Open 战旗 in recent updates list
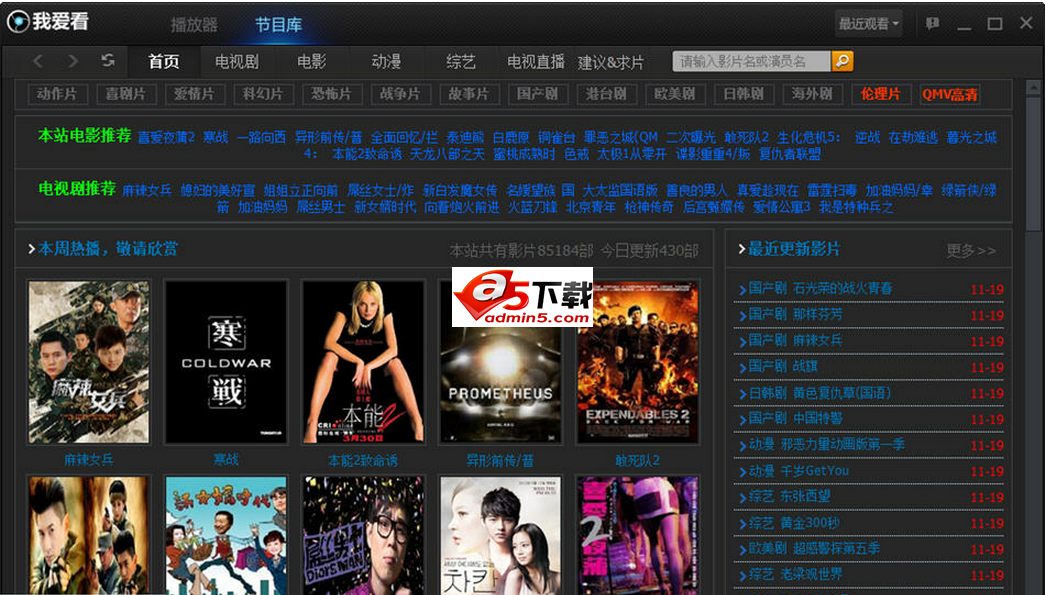1046x595 pixels. point(805,366)
